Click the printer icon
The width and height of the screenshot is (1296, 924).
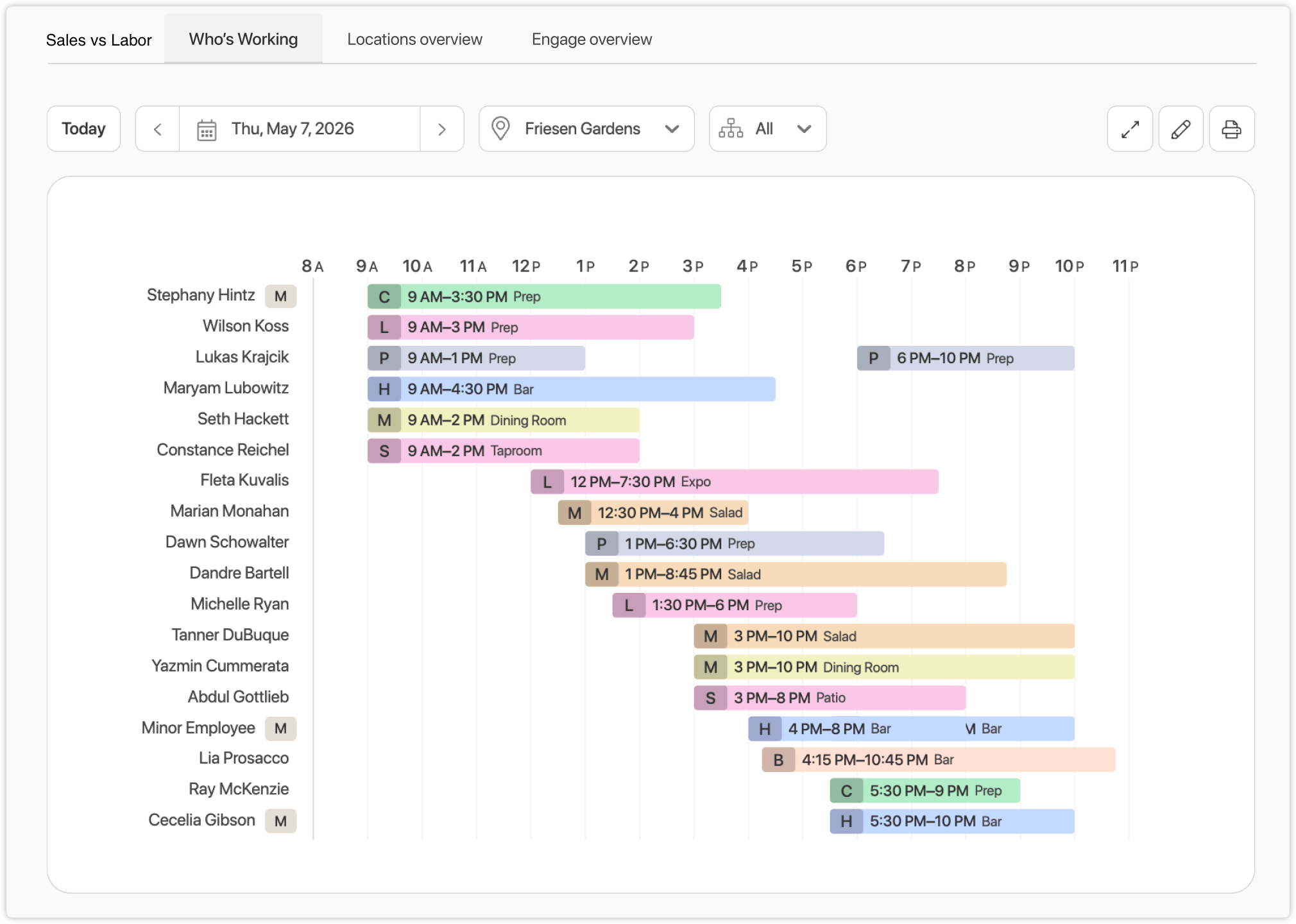[x=1231, y=129]
